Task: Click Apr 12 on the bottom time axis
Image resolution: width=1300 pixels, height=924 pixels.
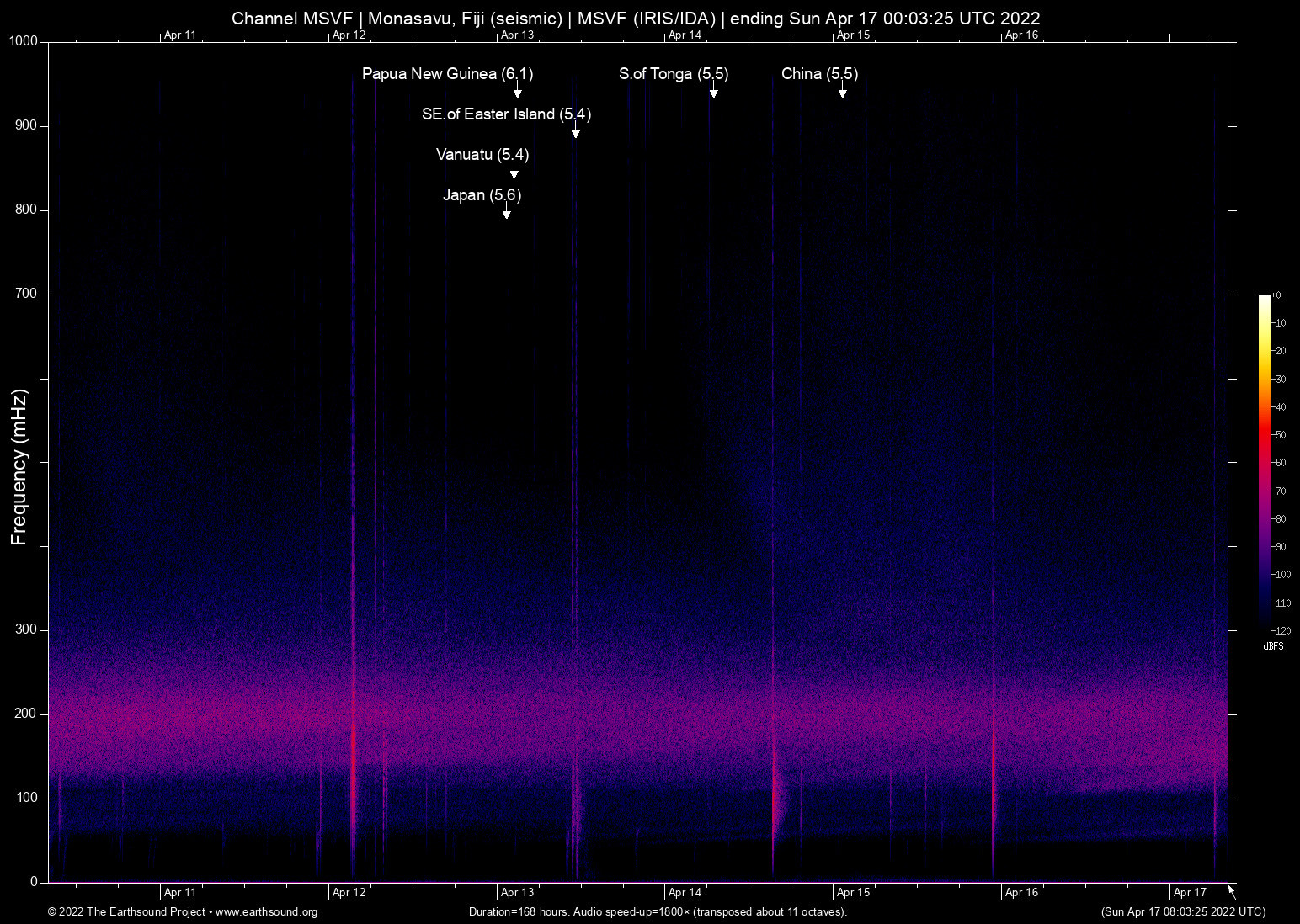Action: click(x=349, y=893)
